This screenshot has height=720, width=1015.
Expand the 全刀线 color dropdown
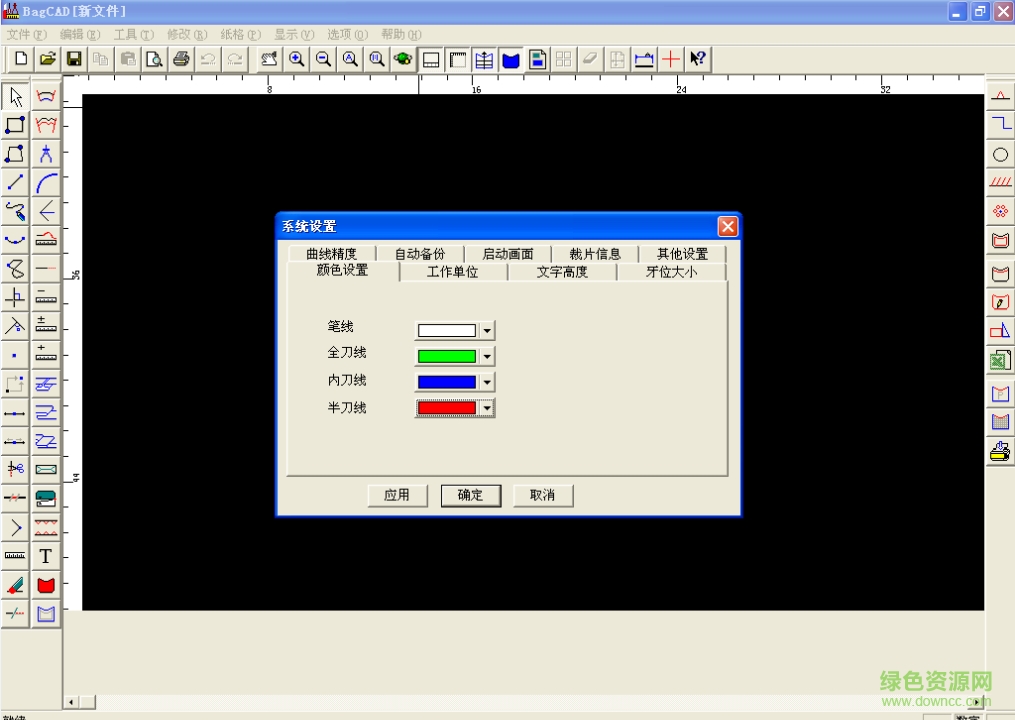[486, 356]
